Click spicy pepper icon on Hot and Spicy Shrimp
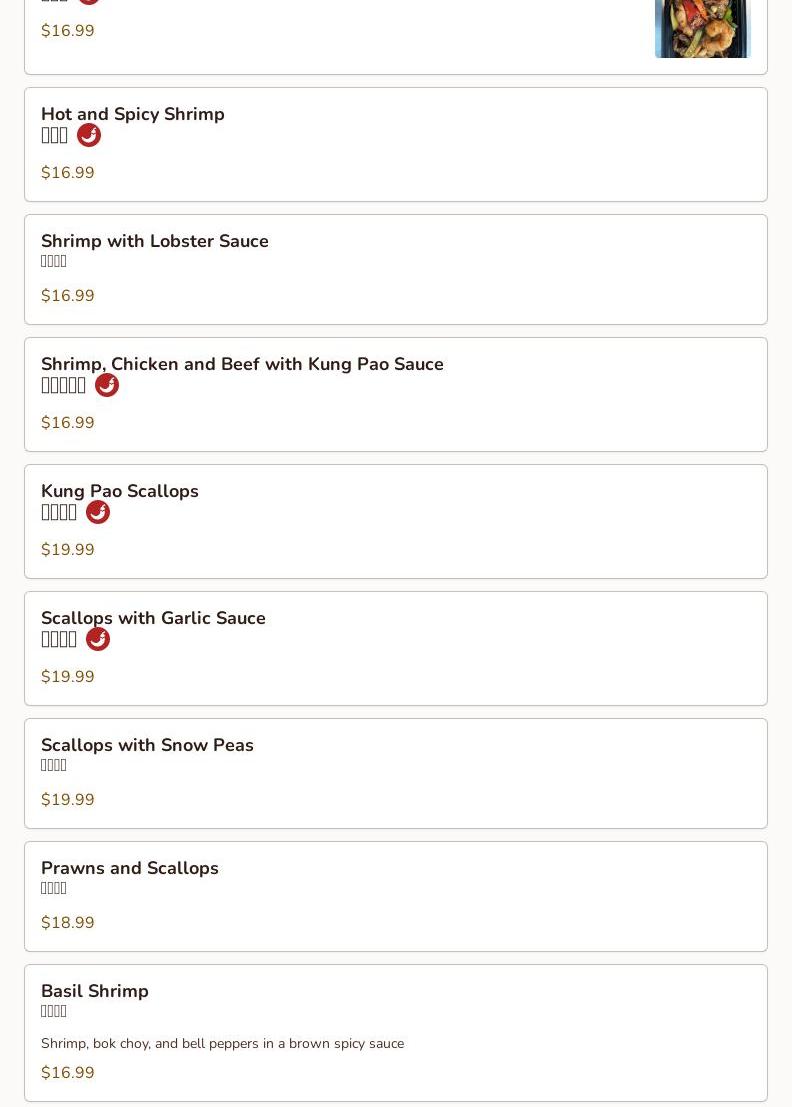Screen dimensions: 792x1107 pos(89,135)
